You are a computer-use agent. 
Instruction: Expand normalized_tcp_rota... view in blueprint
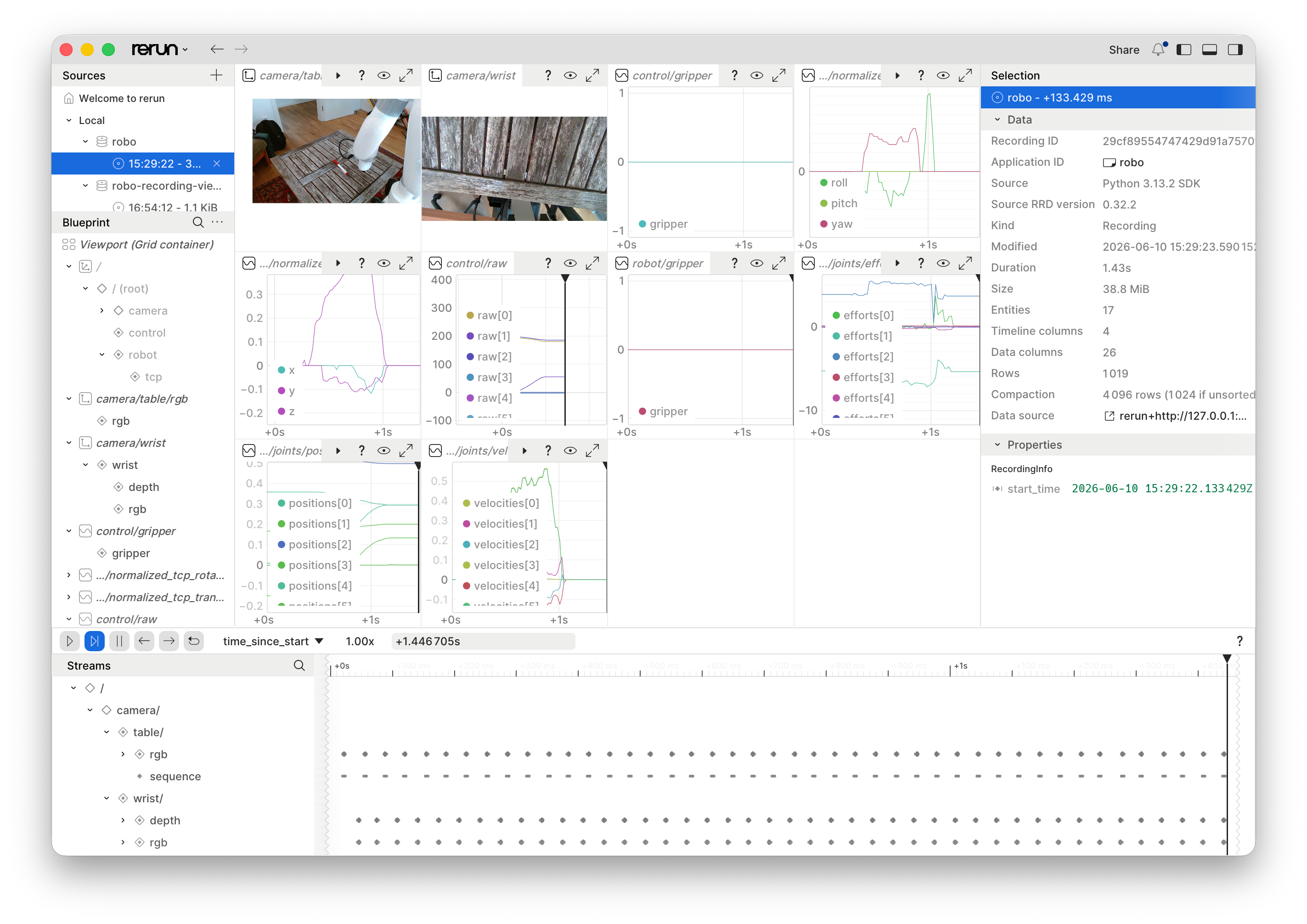point(69,575)
